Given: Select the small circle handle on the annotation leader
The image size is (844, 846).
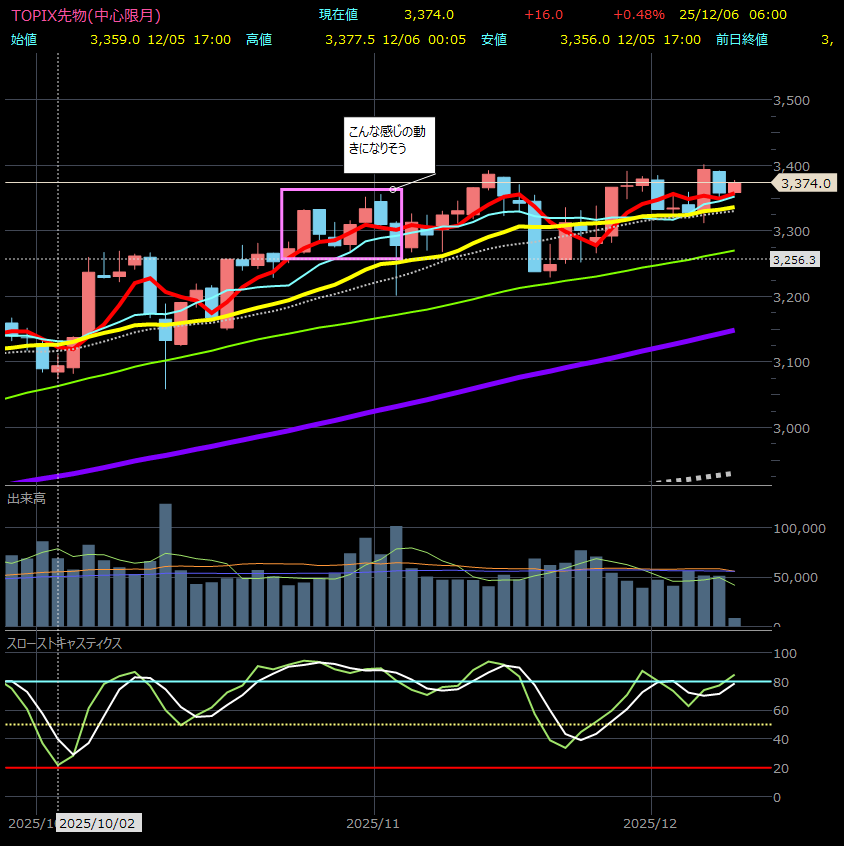Looking at the screenshot, I should (x=393, y=189).
